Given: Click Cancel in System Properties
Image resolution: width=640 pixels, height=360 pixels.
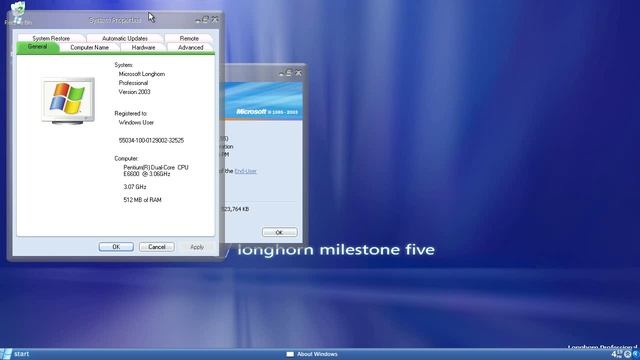Looking at the screenshot, I should click(157, 247).
